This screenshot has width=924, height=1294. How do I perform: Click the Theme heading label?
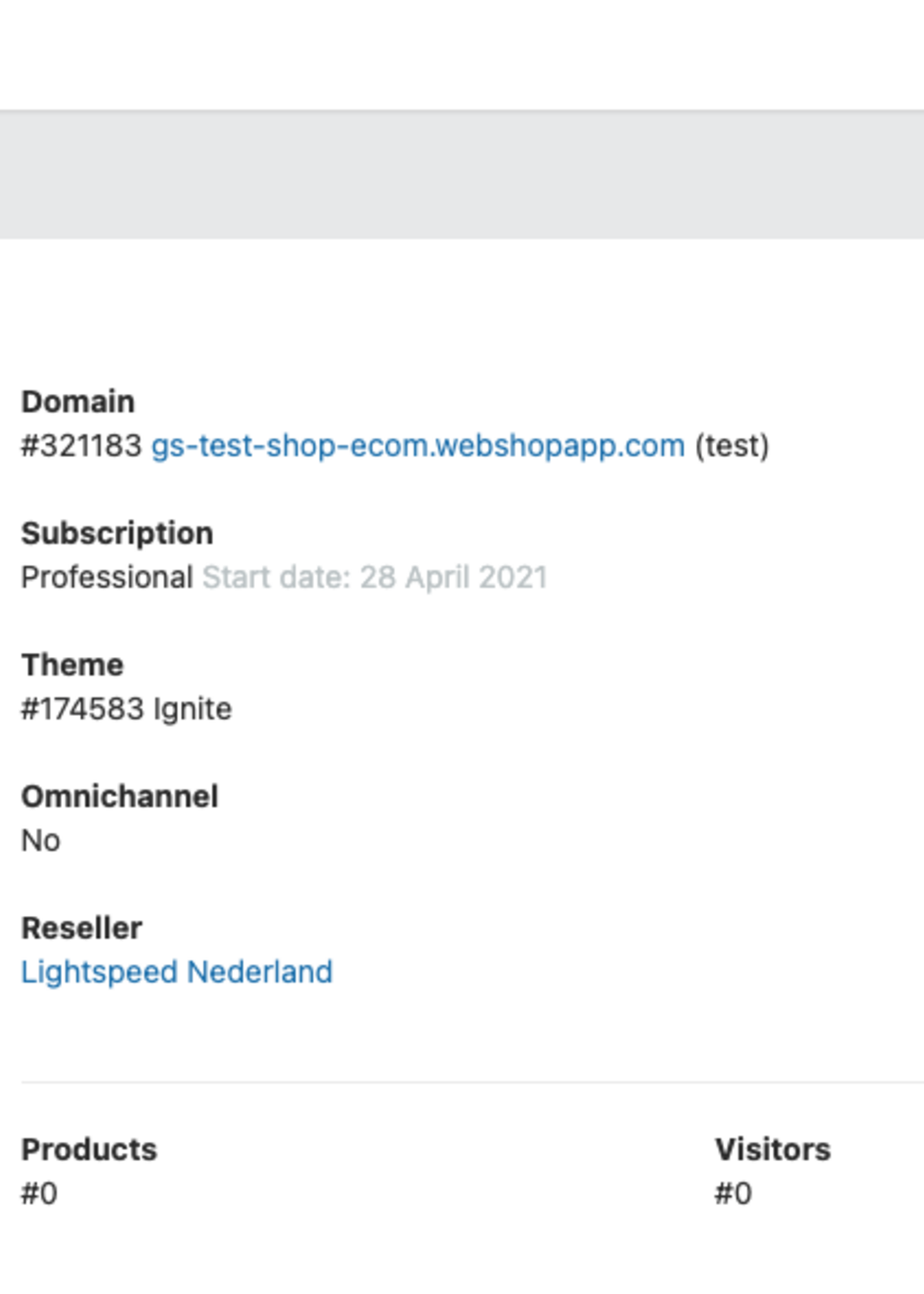tap(72, 665)
